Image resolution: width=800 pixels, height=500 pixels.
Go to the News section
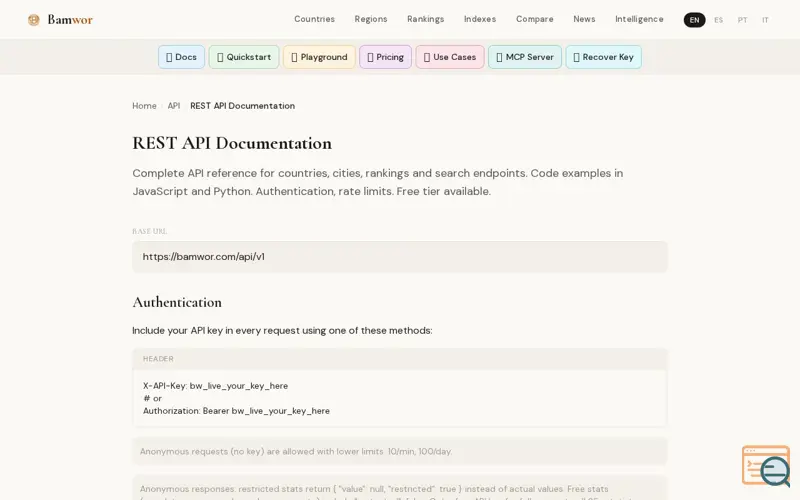pyautogui.click(x=584, y=19)
